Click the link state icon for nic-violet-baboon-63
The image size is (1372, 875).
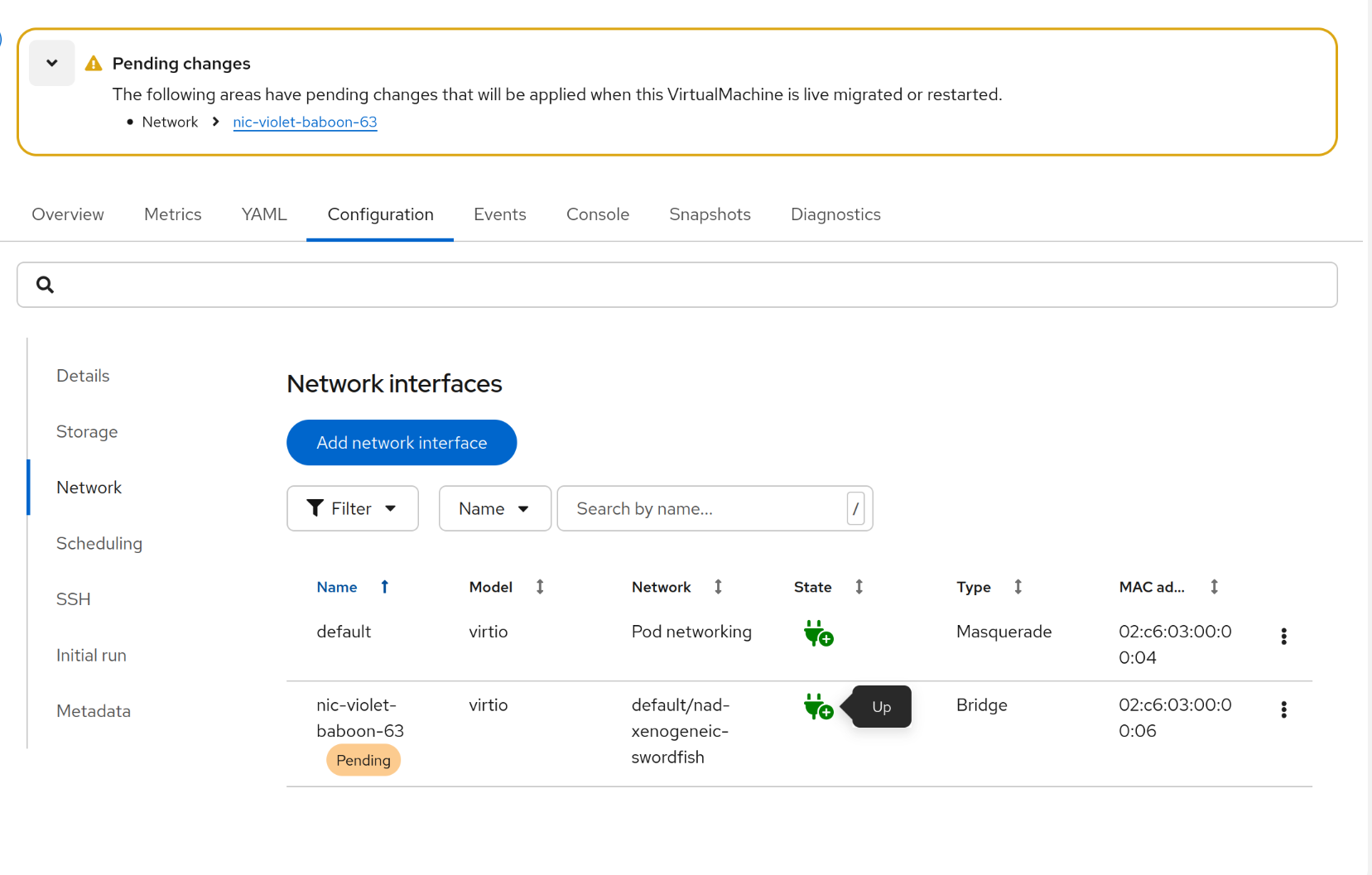(x=818, y=707)
